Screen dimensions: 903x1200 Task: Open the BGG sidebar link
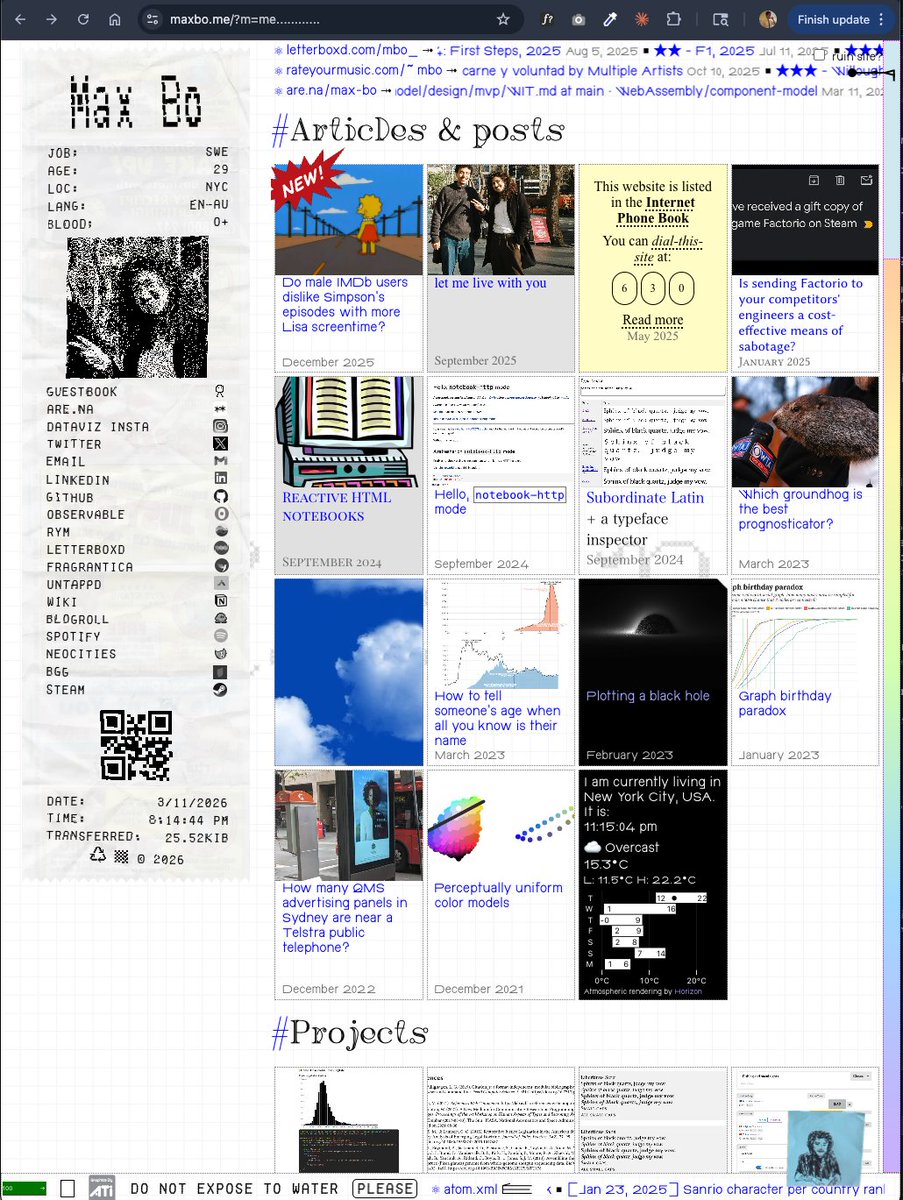[x=57, y=672]
